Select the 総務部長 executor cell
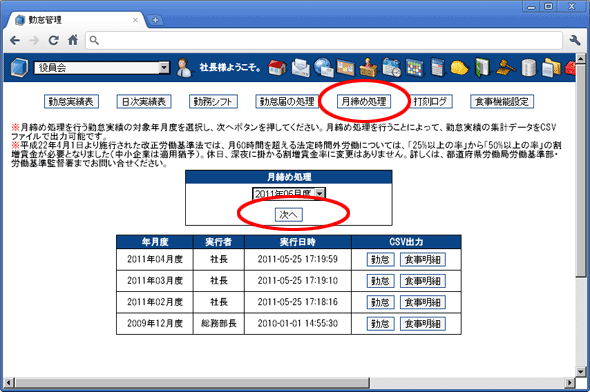This screenshot has width=590, height=392. 219,324
